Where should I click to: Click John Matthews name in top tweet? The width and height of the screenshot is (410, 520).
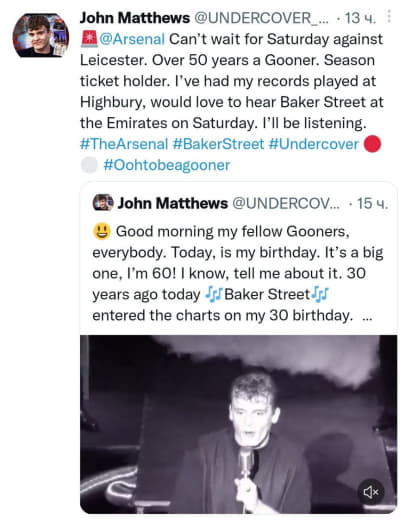click(135, 18)
